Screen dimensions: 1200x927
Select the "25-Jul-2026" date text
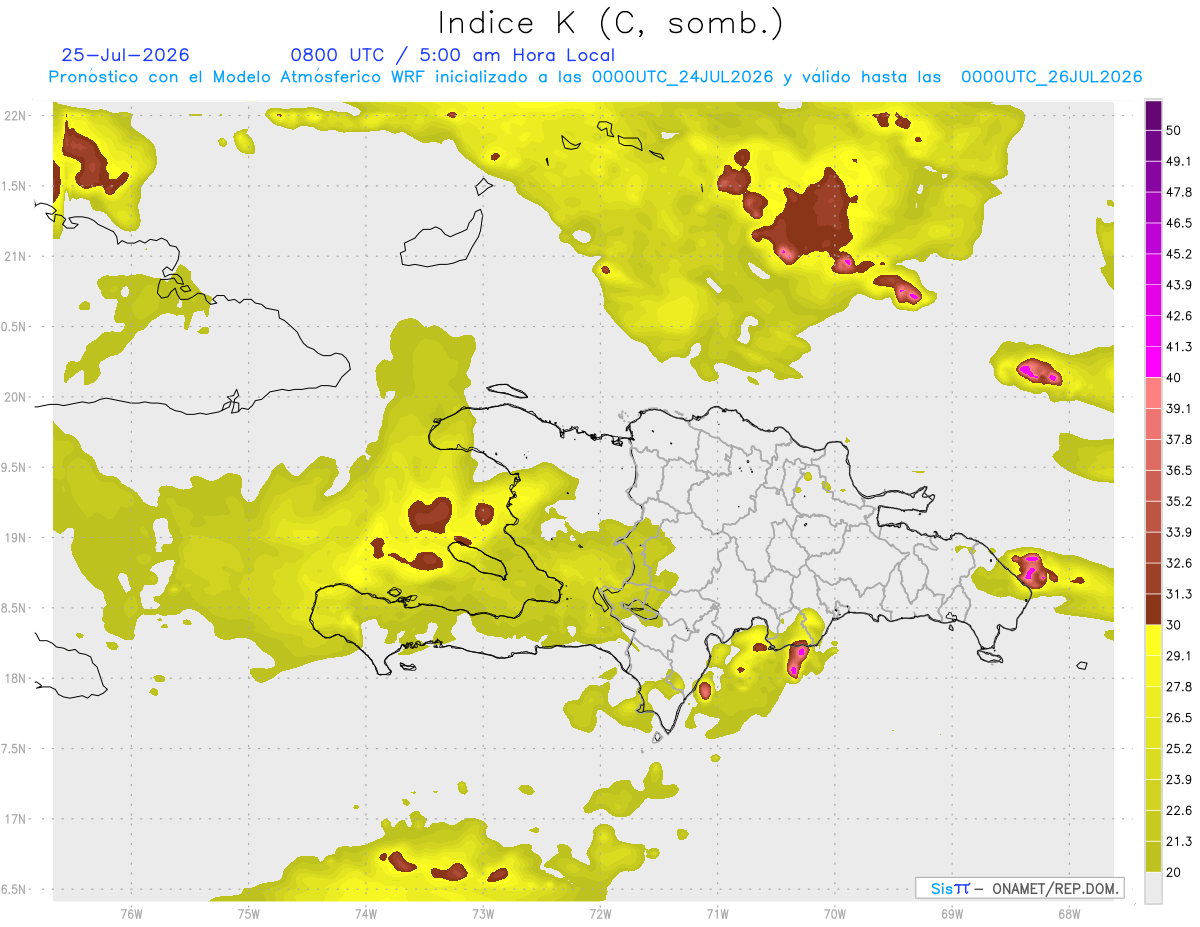126,55
